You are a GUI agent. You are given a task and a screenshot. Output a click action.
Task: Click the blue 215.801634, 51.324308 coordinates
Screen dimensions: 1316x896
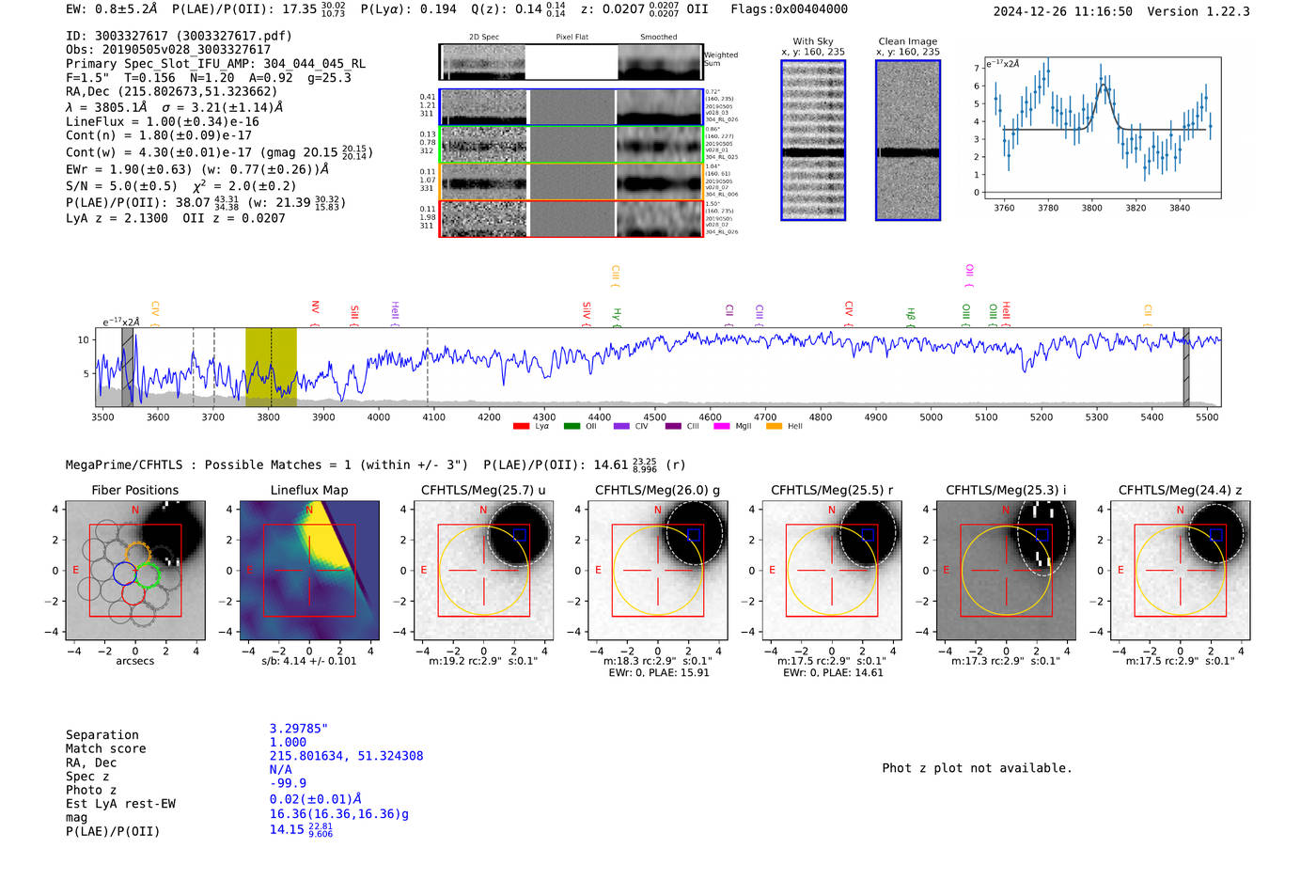(346, 756)
